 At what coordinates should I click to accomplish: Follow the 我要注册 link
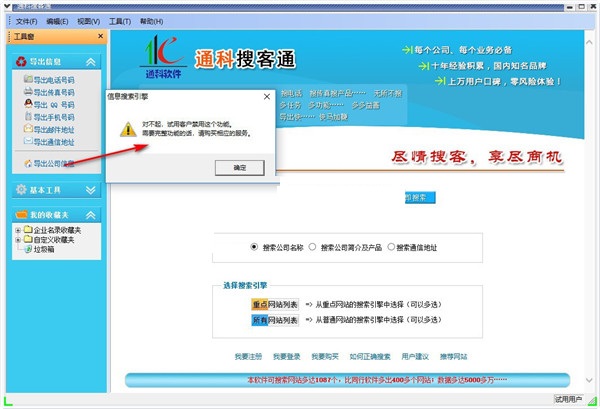click(248, 357)
